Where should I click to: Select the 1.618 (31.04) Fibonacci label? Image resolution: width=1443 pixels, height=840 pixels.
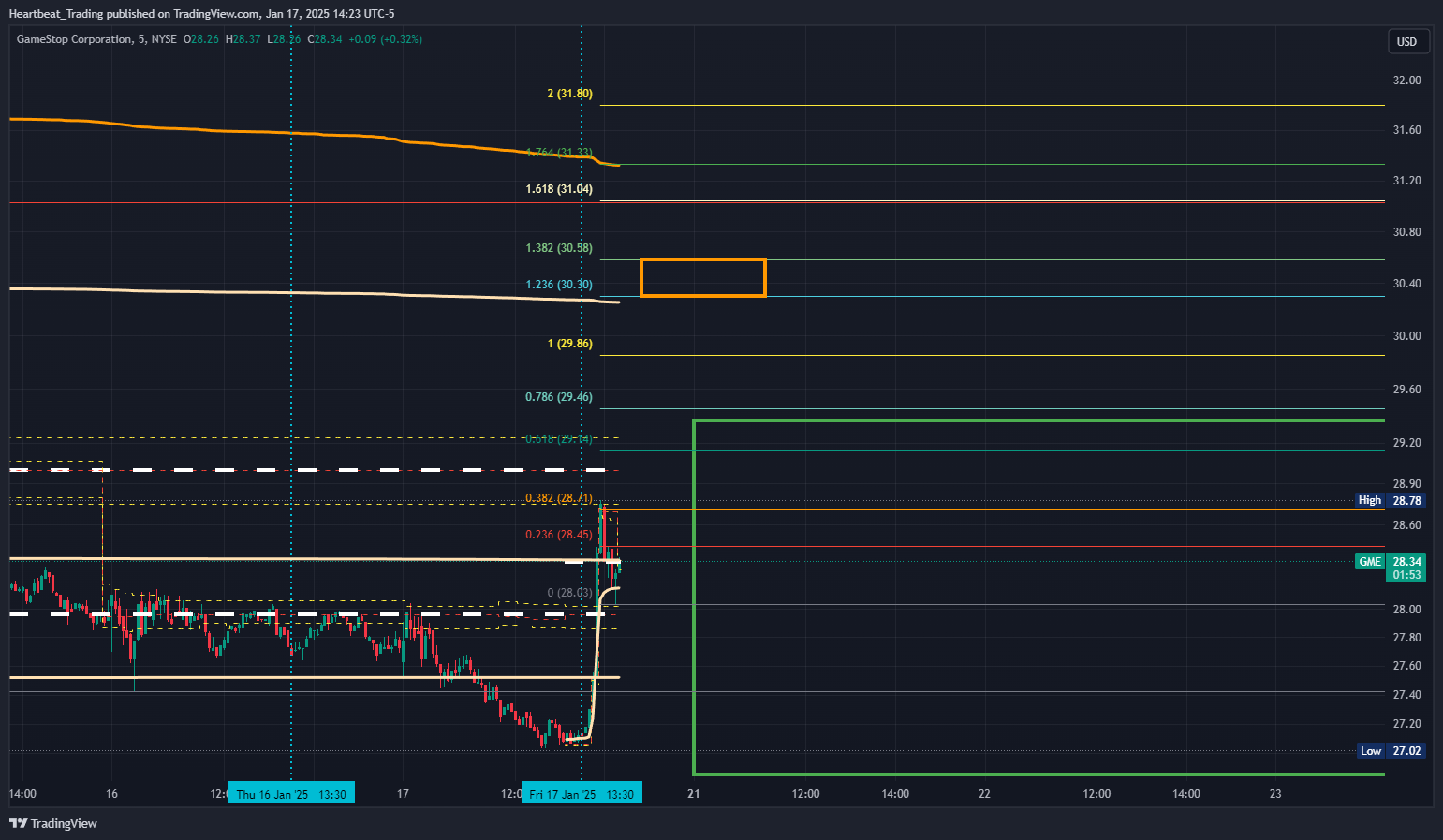click(x=559, y=189)
